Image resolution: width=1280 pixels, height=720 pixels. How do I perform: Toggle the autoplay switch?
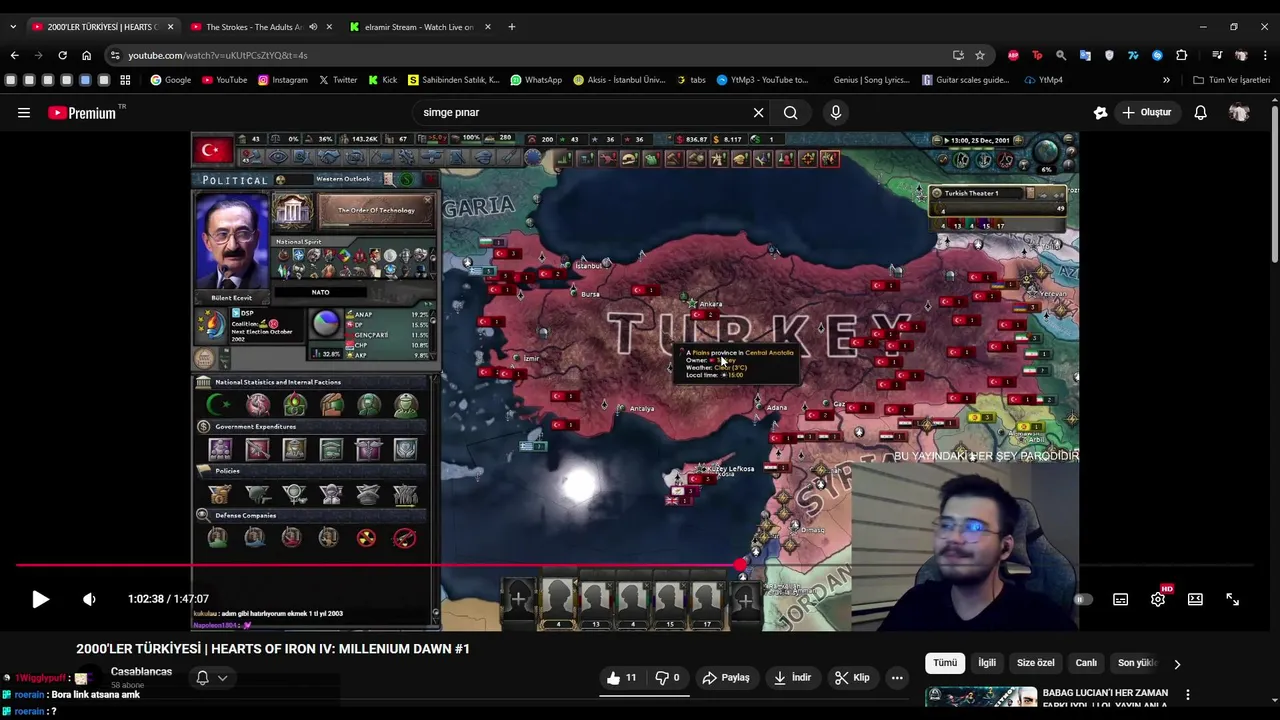point(1083,599)
